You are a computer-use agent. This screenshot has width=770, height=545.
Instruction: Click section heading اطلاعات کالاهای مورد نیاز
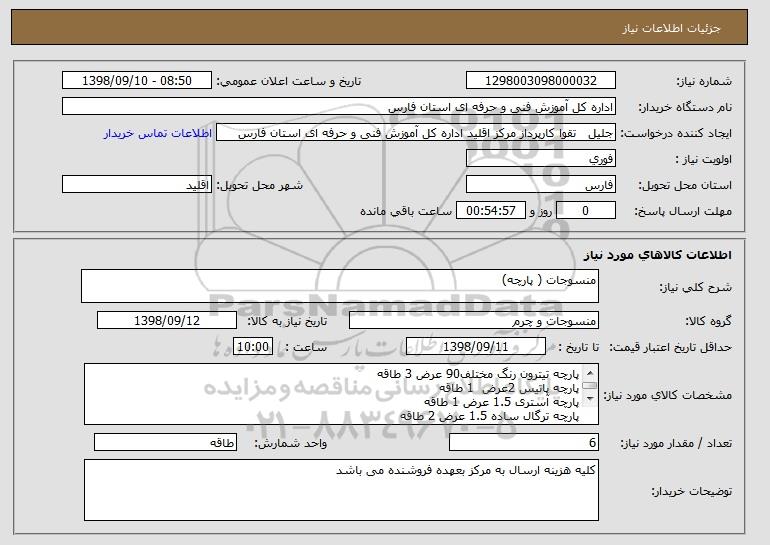658,255
